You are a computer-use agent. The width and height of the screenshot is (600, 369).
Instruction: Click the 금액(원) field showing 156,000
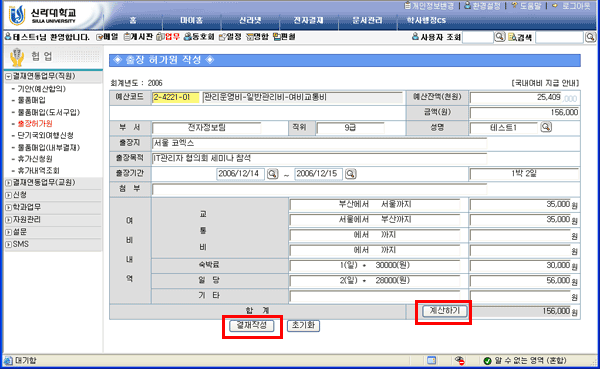(x=524, y=113)
